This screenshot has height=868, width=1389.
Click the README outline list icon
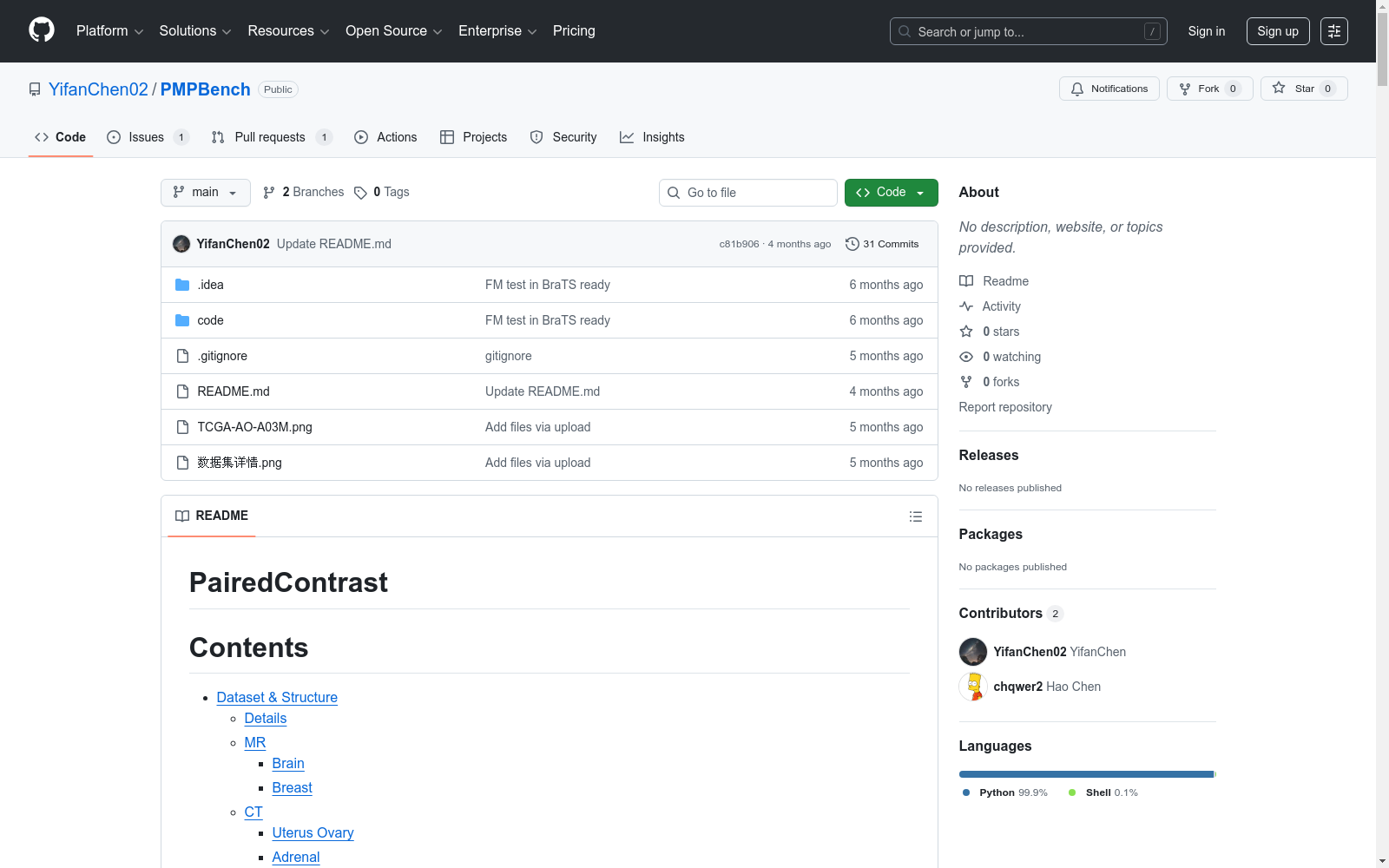pyautogui.click(x=916, y=516)
